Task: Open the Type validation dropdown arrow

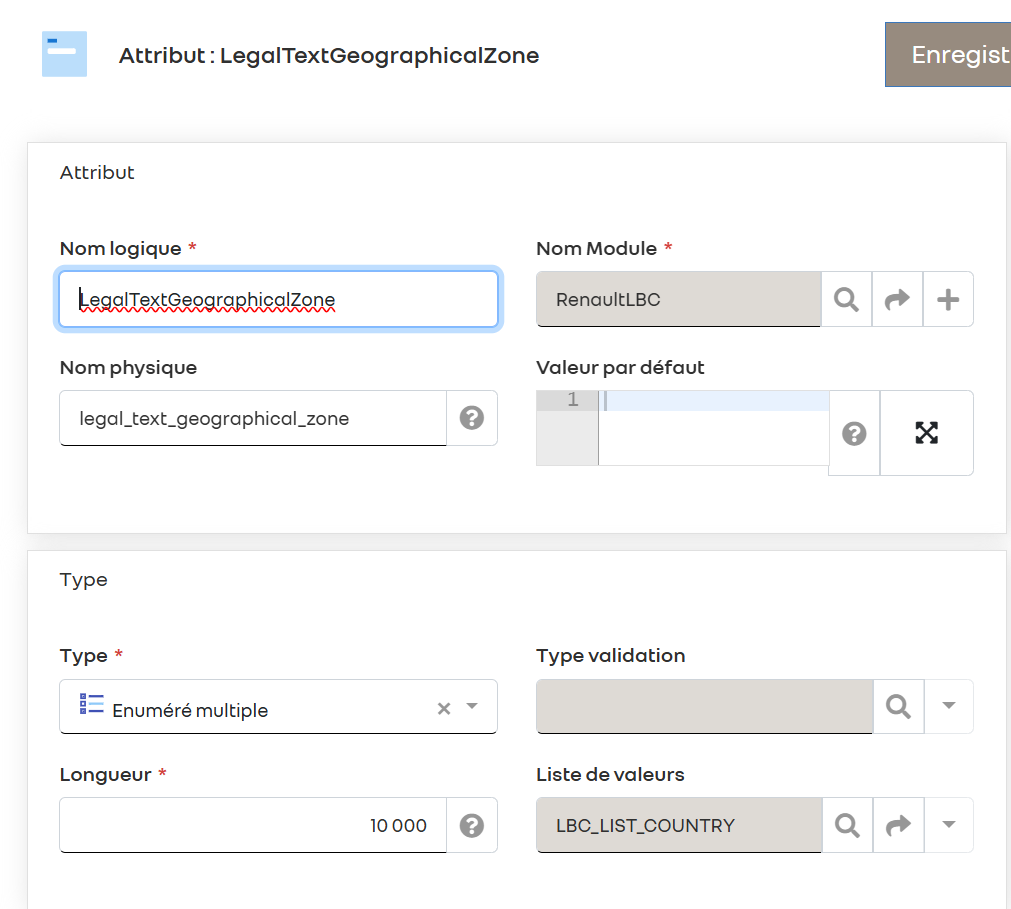Action: [949, 707]
